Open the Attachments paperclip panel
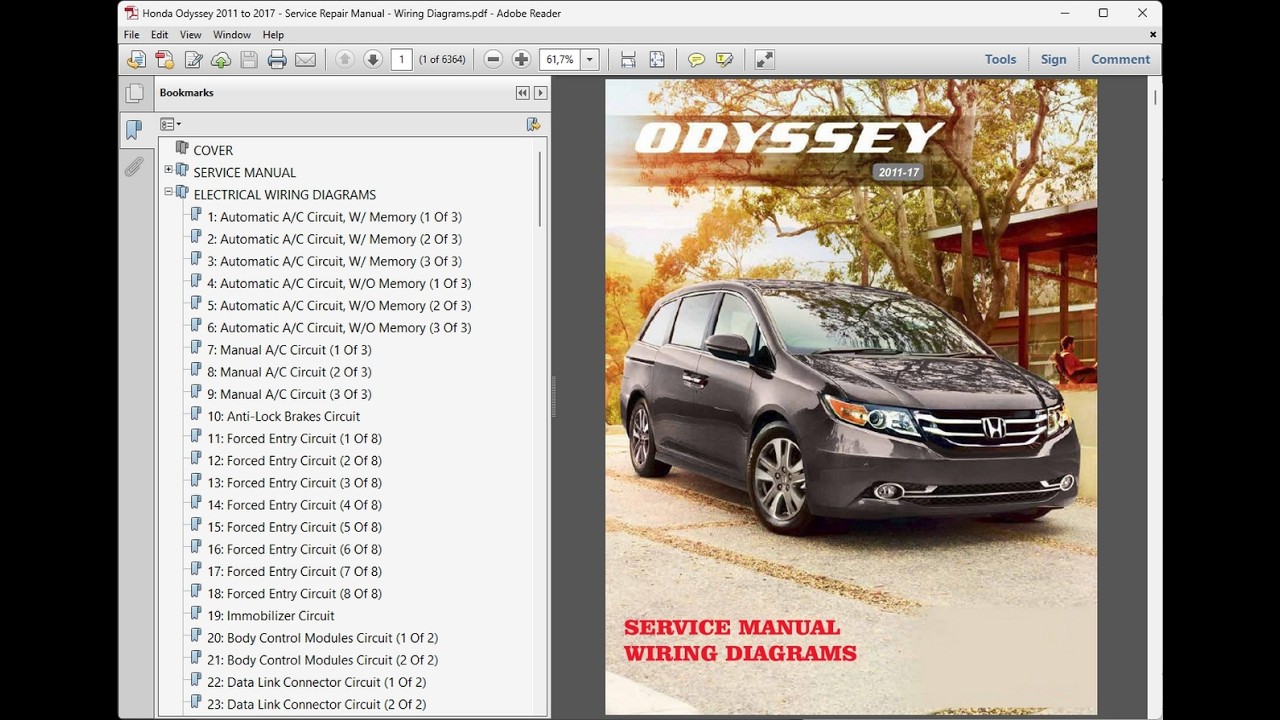Image resolution: width=1280 pixels, height=720 pixels. click(x=134, y=167)
